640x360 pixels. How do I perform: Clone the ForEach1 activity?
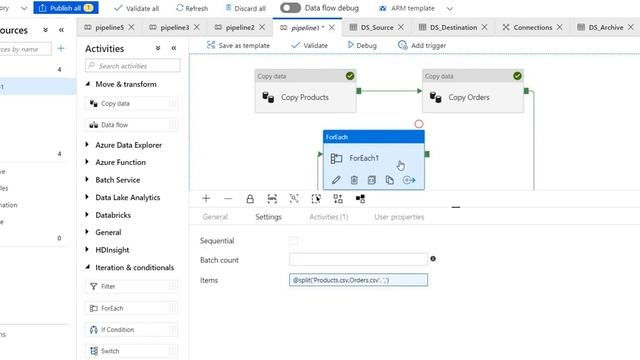coord(390,180)
